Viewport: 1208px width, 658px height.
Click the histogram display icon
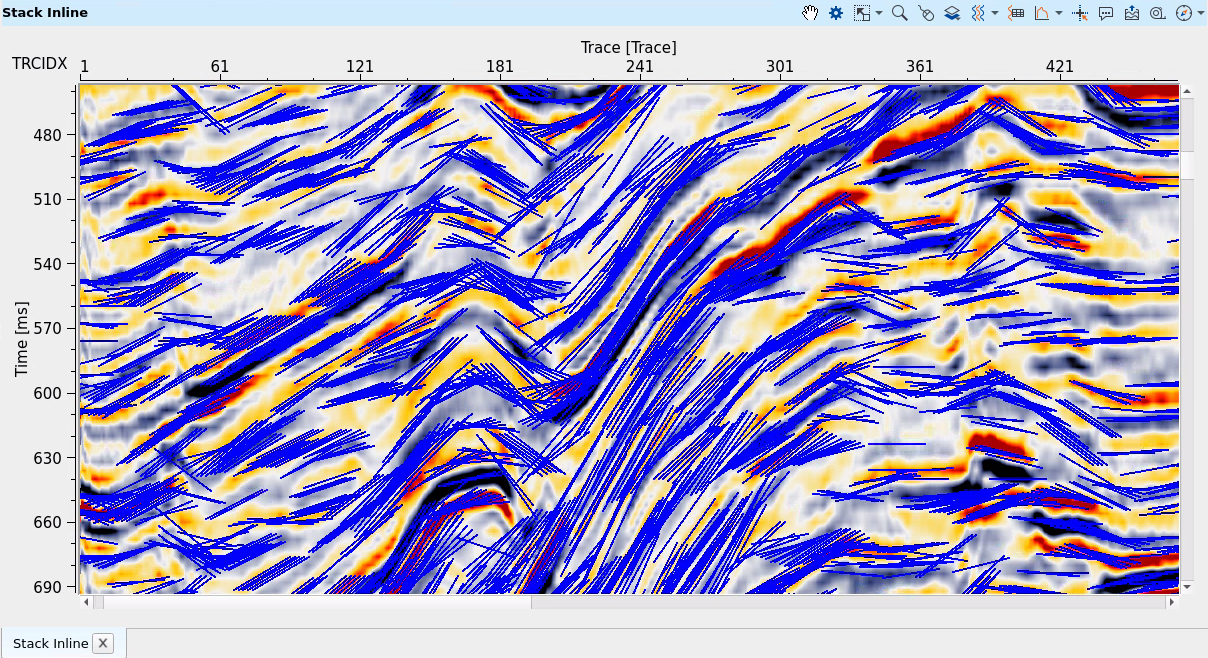coord(1041,13)
